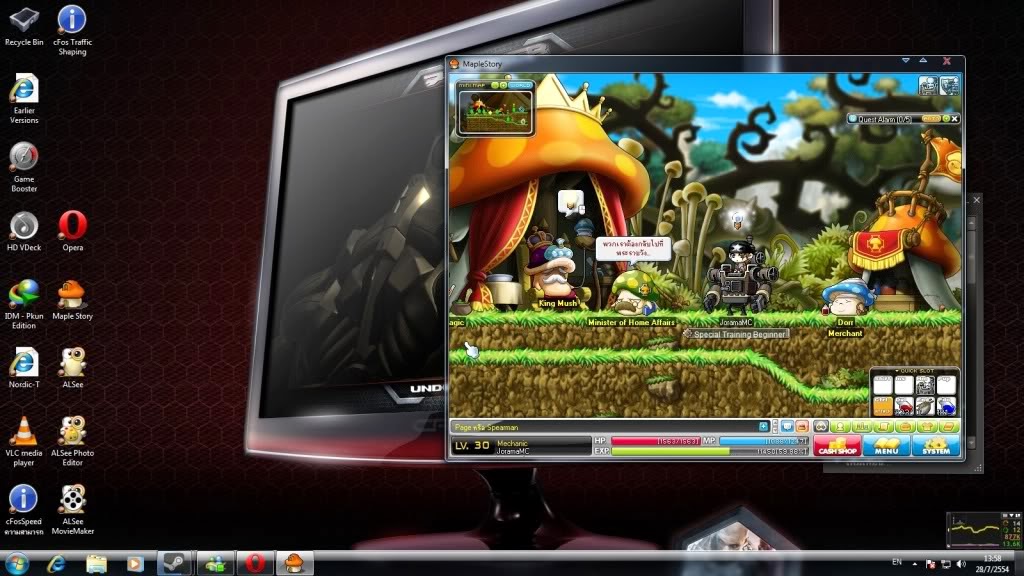Open Game Booster desktop icon
The width and height of the screenshot is (1024, 576).
click(x=24, y=167)
